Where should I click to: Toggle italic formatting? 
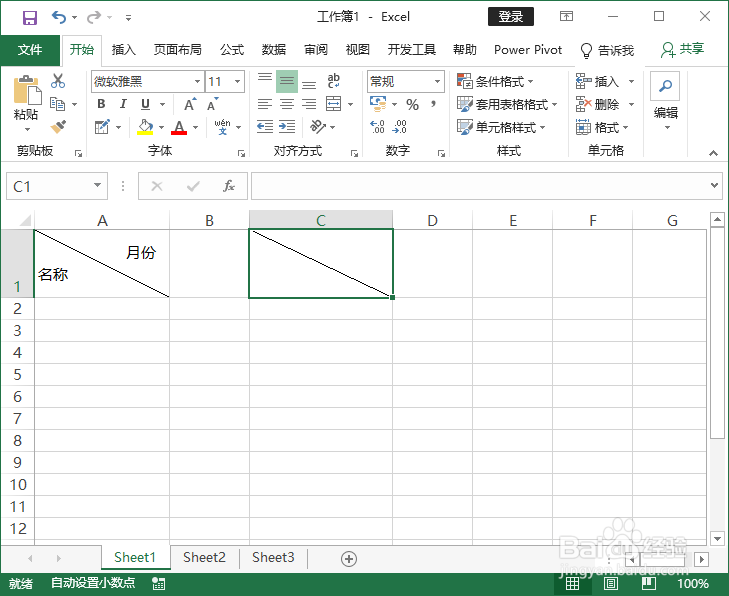123,104
